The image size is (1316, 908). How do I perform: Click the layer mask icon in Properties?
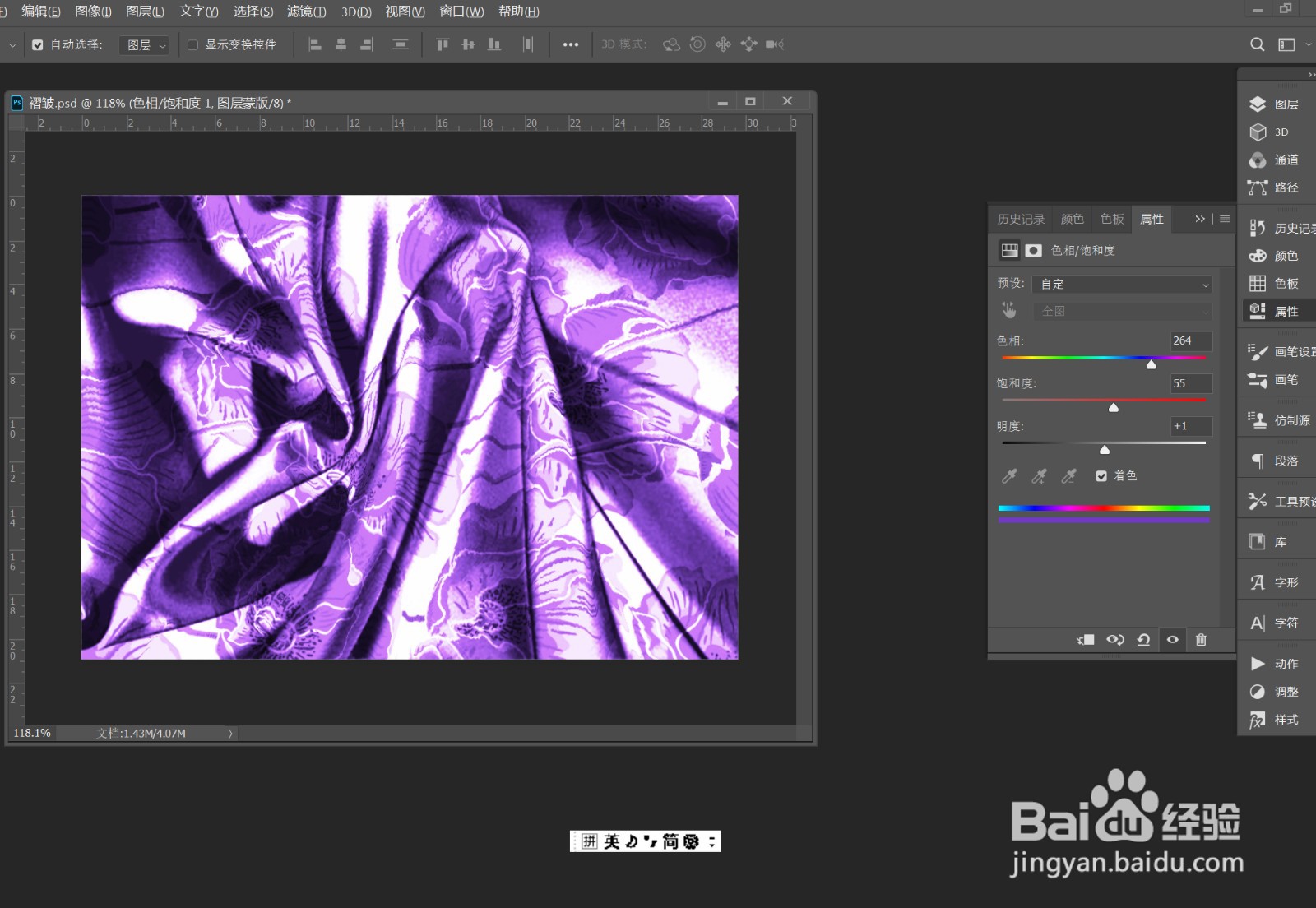tap(1034, 251)
